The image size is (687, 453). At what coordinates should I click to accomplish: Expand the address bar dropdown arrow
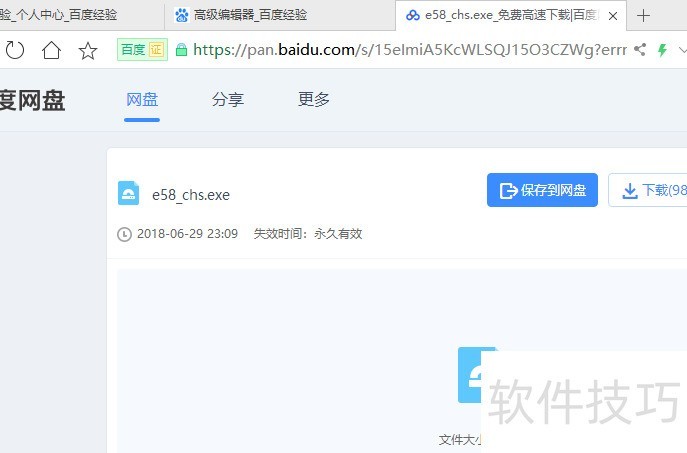pos(682,50)
